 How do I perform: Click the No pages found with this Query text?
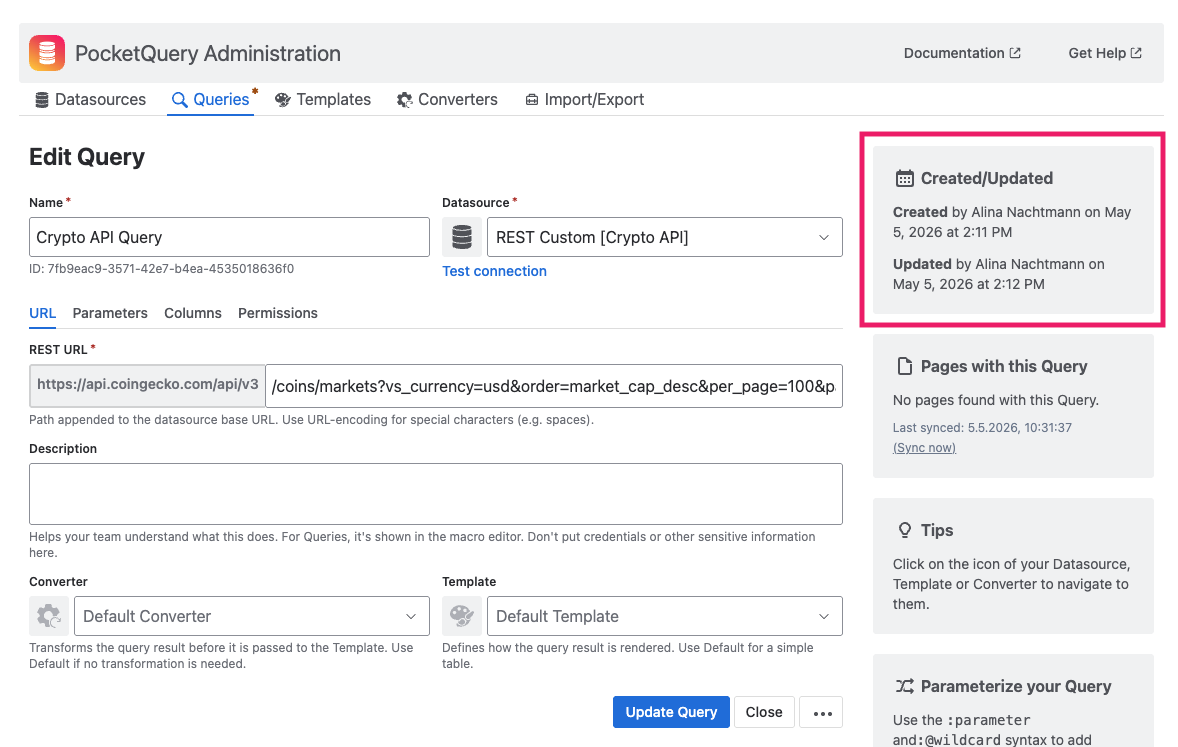[x=995, y=400]
